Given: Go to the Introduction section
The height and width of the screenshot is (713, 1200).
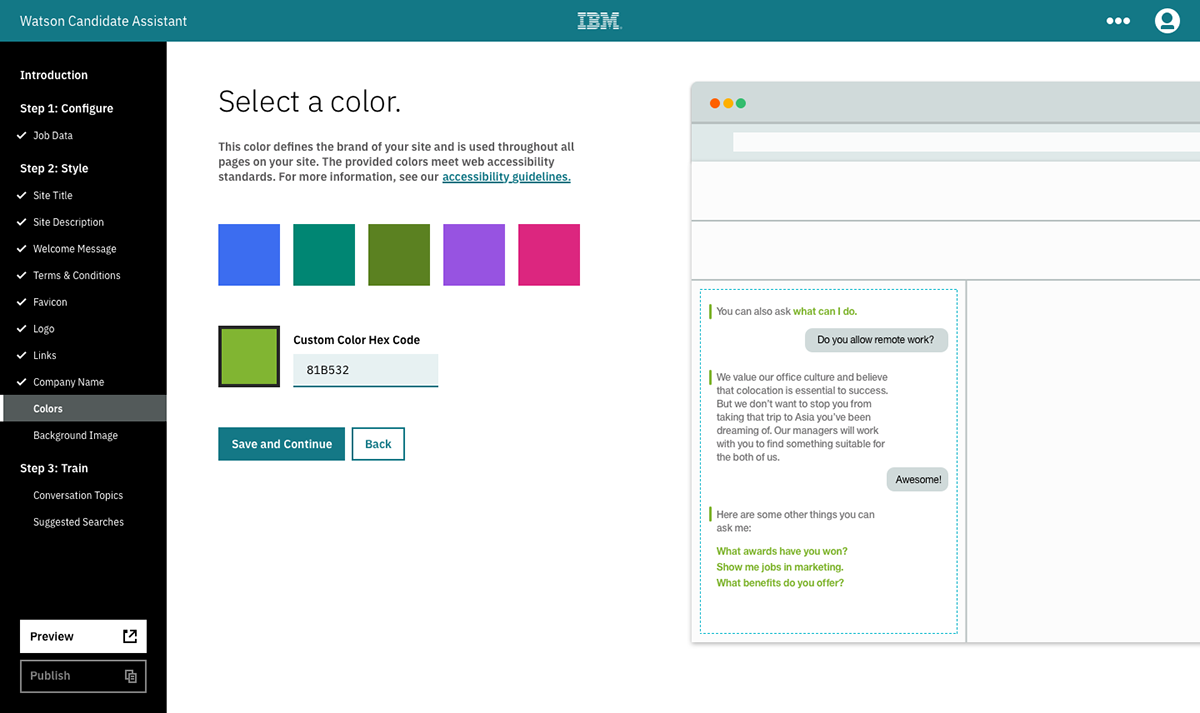Looking at the screenshot, I should pos(54,75).
